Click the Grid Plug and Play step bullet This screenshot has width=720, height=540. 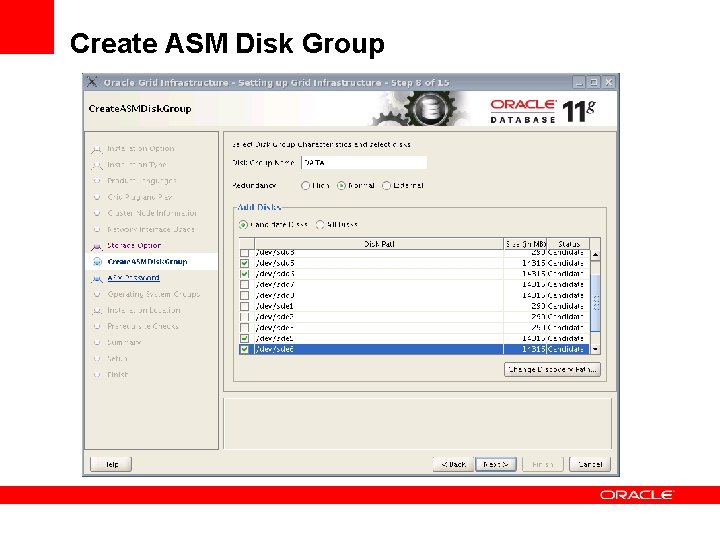(x=97, y=197)
